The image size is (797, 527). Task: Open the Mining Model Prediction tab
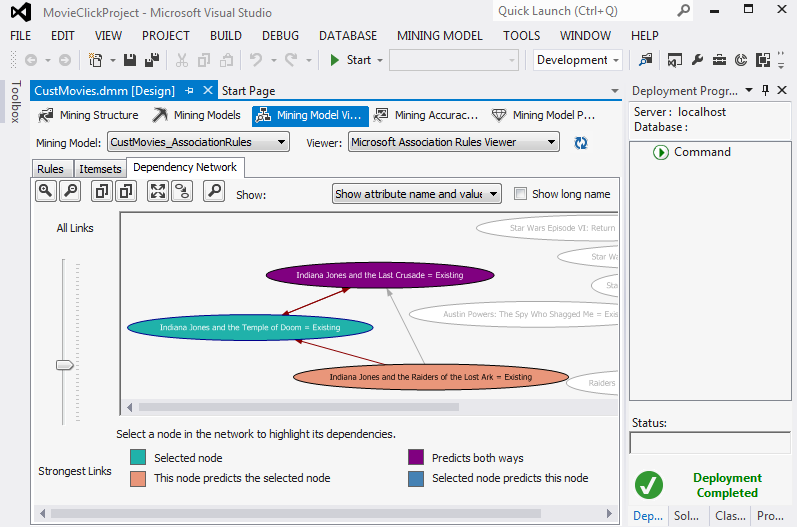point(544,115)
